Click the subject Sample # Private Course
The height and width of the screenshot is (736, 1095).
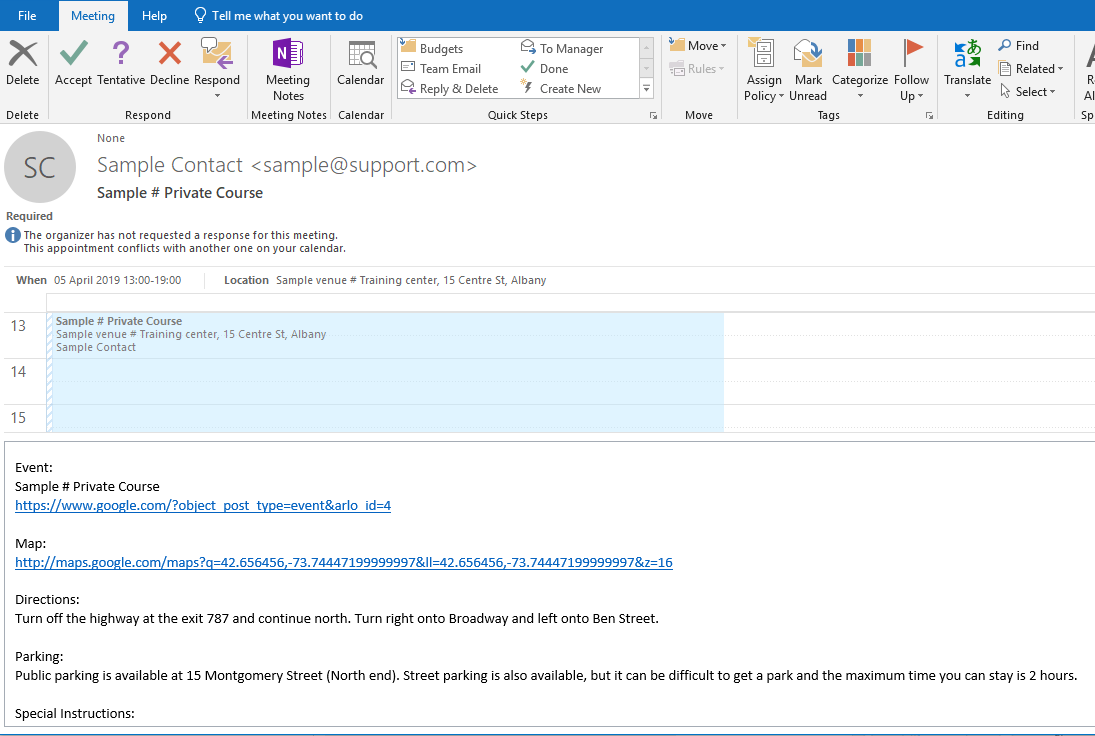[x=180, y=193]
